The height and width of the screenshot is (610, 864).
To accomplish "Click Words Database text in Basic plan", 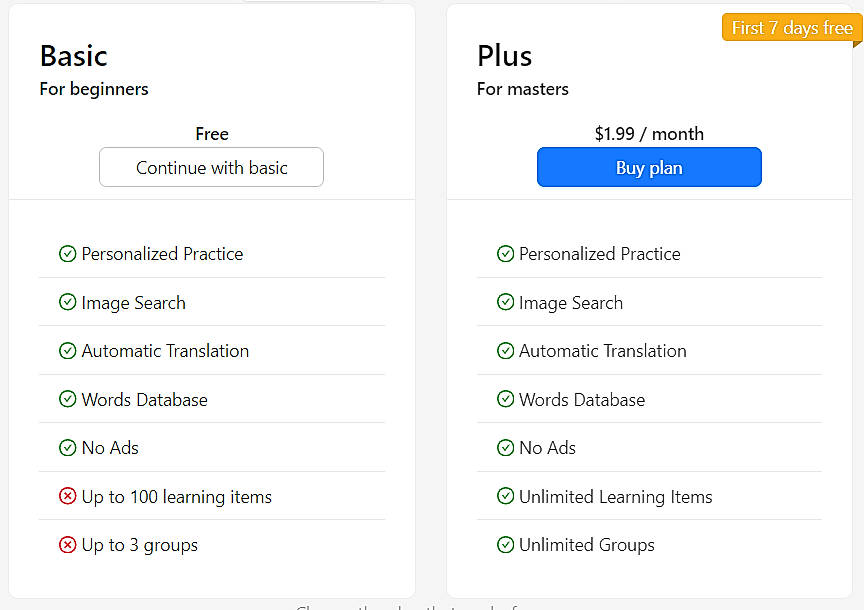I will click(x=144, y=400).
